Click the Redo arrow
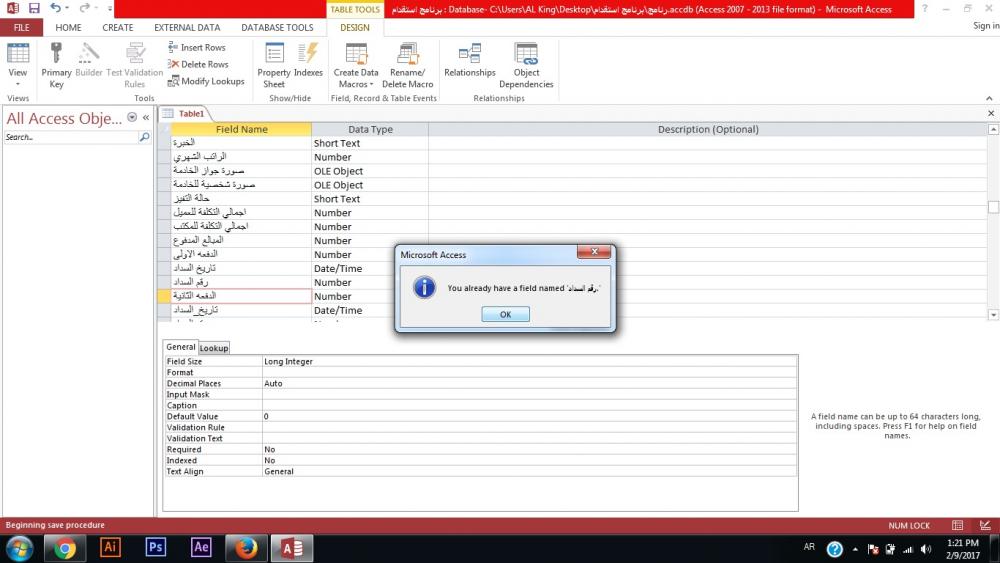This screenshot has height=563, width=1000. (84, 8)
